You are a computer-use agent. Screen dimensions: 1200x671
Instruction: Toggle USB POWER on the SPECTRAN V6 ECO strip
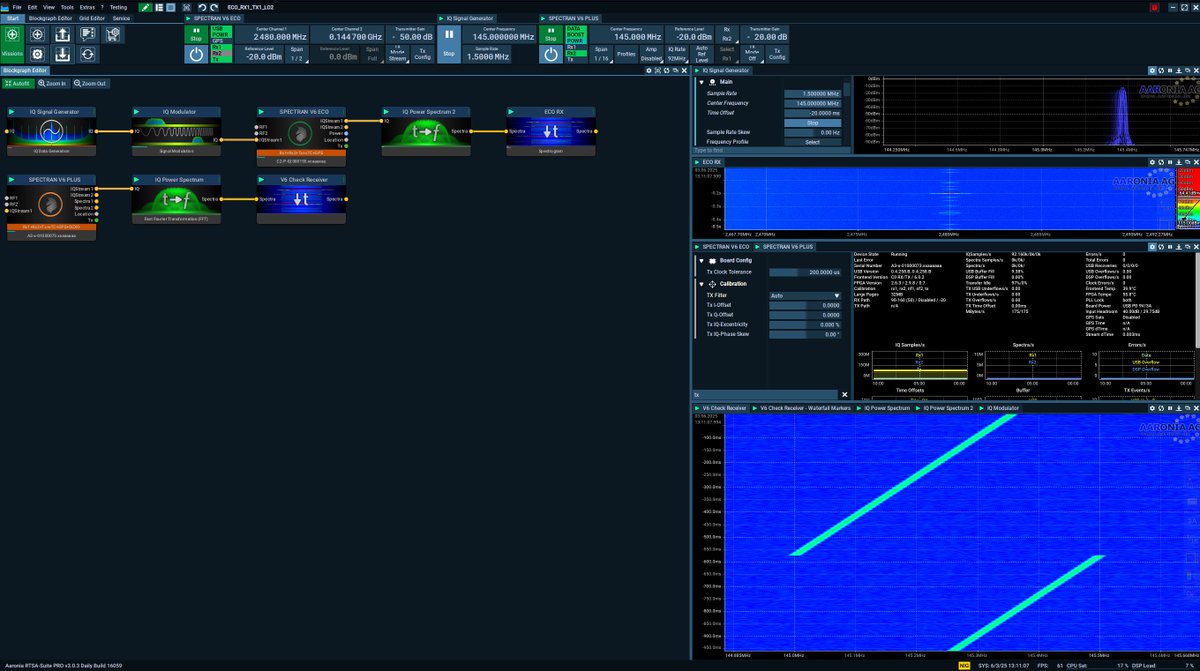pyautogui.click(x=221, y=32)
